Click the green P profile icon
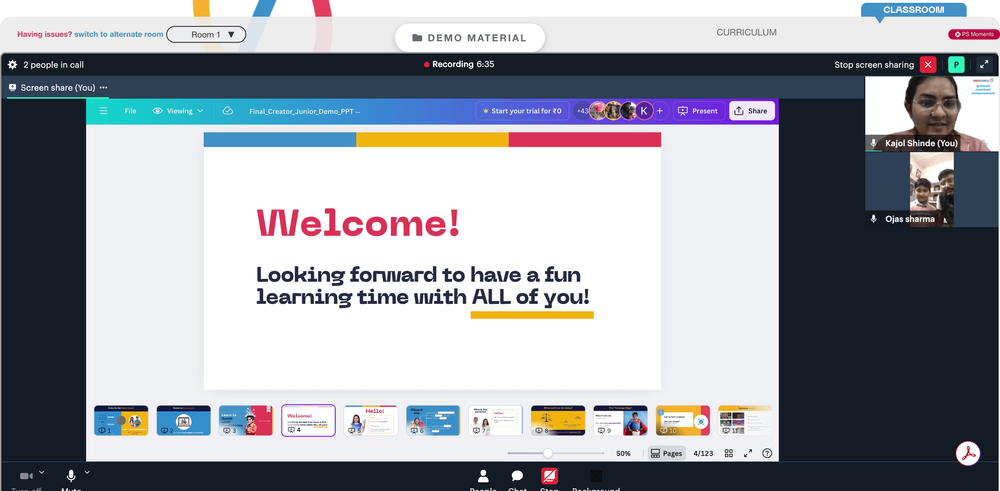This screenshot has height=491, width=1000. coord(956,64)
